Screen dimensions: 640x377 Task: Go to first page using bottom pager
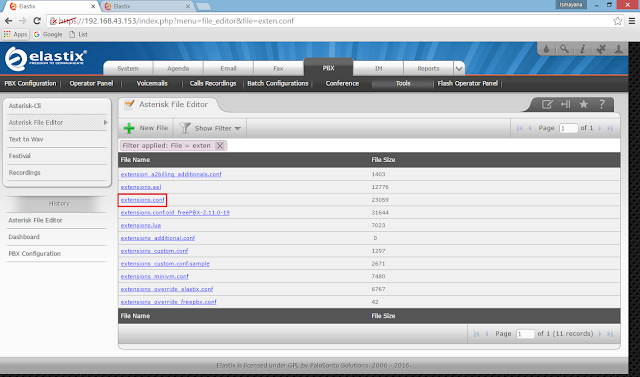point(476,334)
